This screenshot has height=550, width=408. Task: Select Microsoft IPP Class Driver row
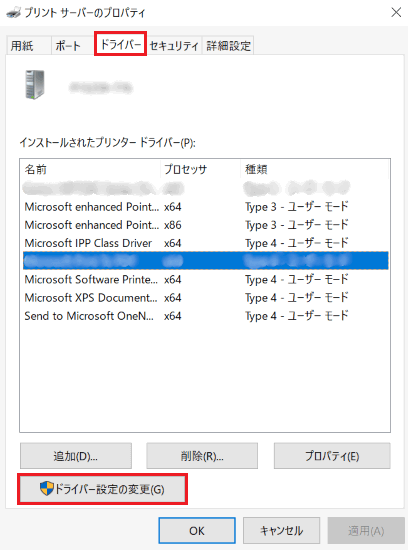click(x=206, y=243)
